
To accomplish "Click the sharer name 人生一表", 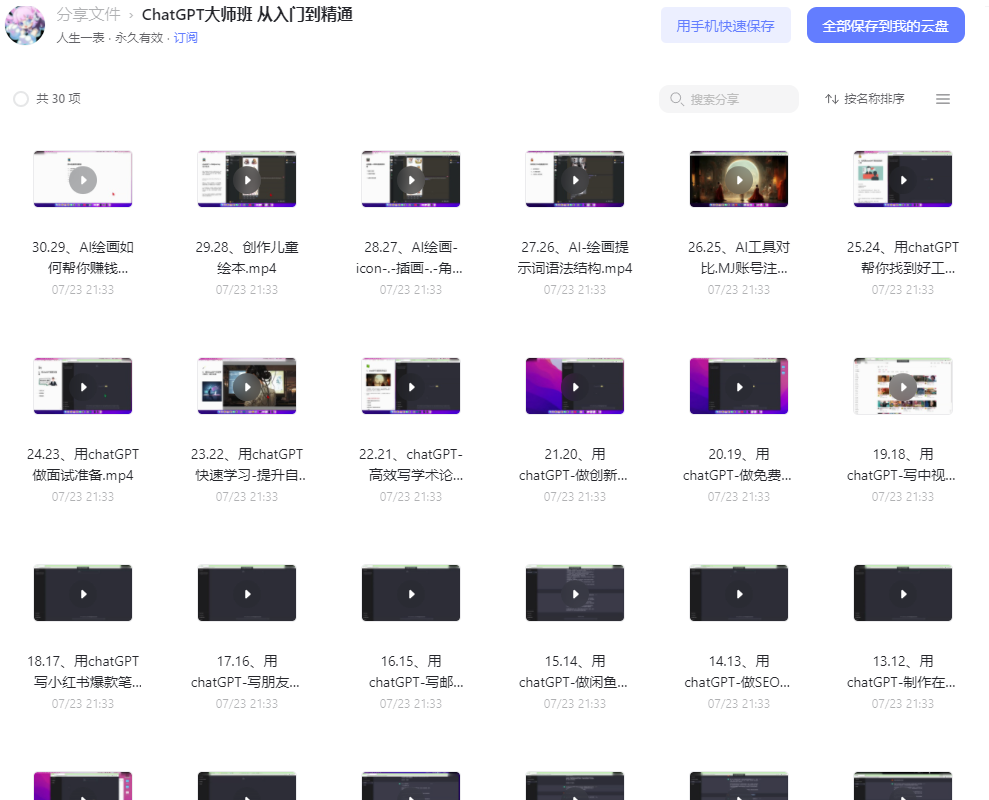I will click(81, 38).
